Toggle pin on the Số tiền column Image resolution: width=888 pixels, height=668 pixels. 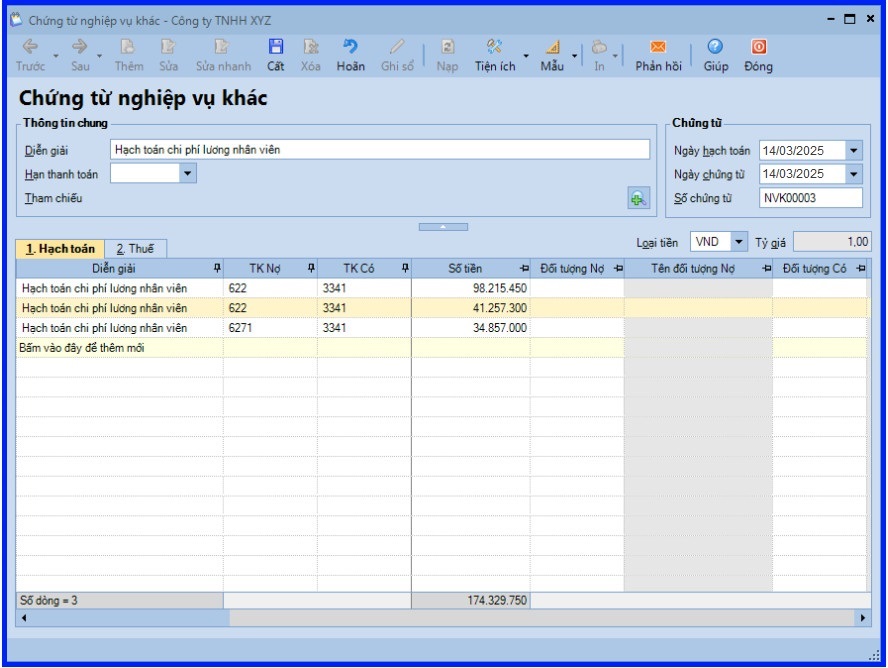coord(524,268)
